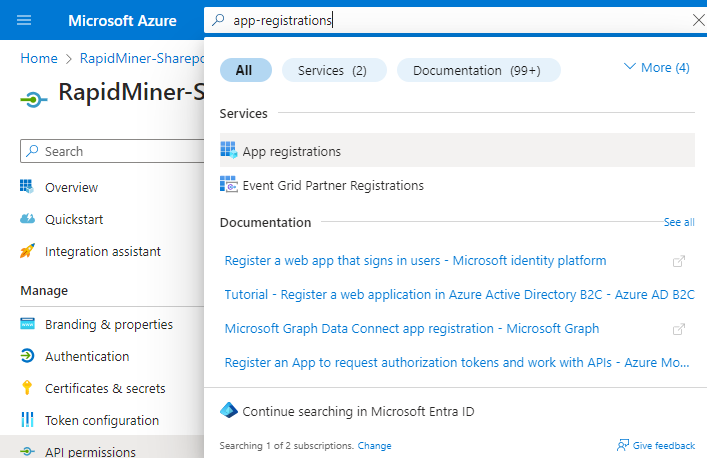707x458 pixels.
Task: Click the Event Grid Partner Registrations icon
Action: (228, 185)
